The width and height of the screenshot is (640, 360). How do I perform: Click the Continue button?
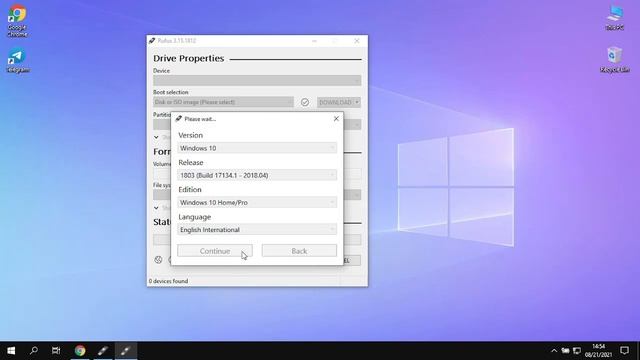tap(215, 251)
